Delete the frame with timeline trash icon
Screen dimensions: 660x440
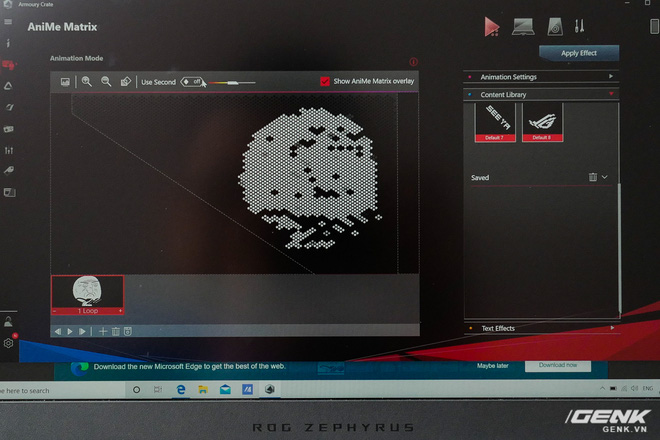(115, 332)
